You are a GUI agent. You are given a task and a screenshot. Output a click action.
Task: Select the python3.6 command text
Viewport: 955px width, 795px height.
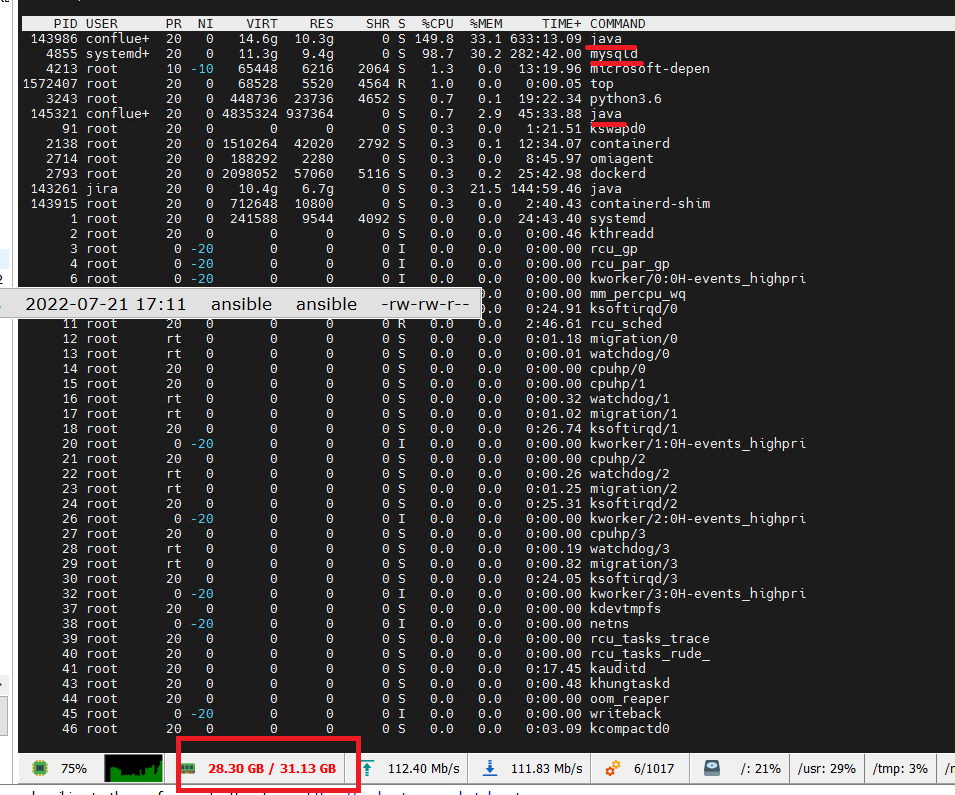click(626, 99)
